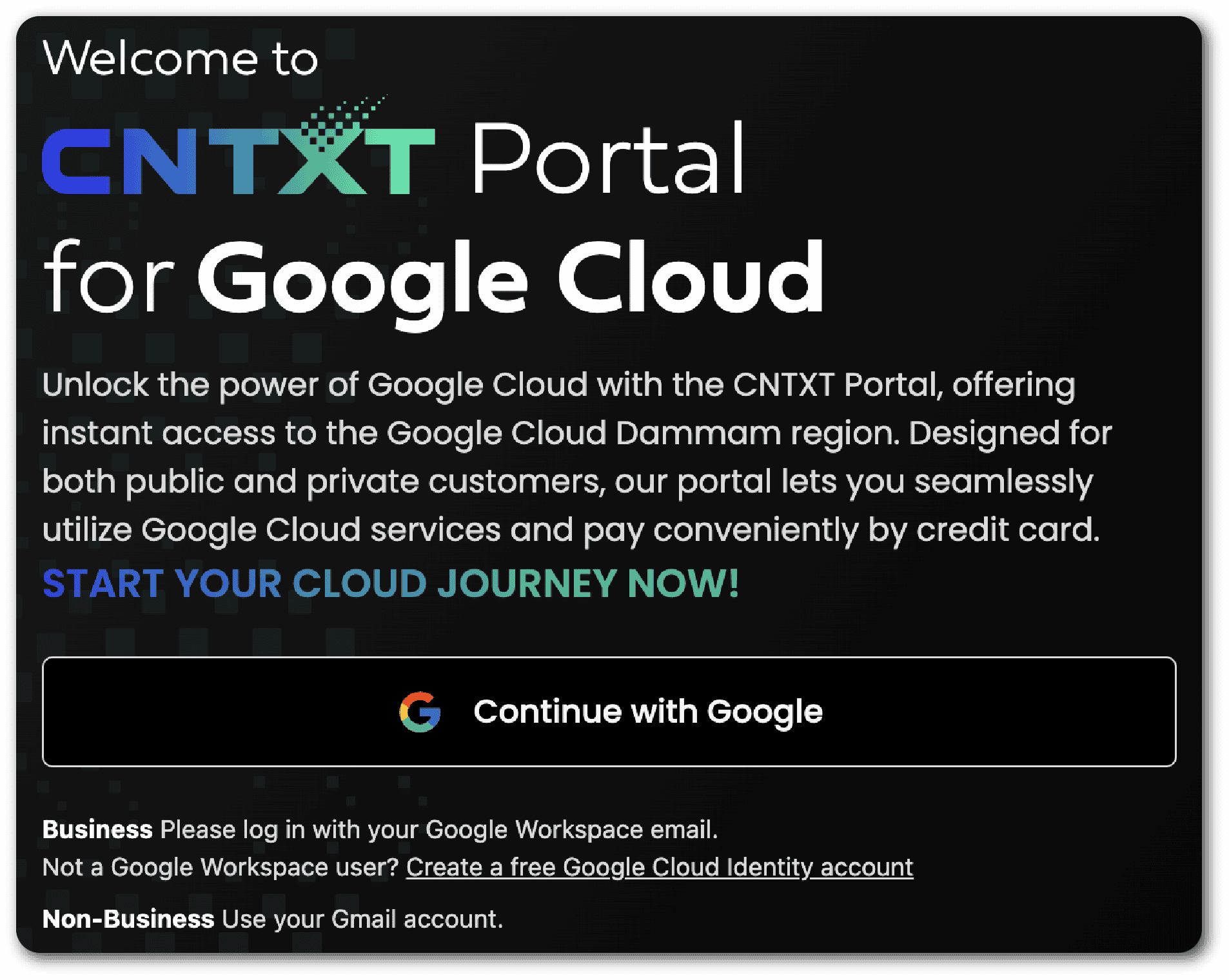Click the bold "Non-Business" label
The image size is (1229, 980).
pyautogui.click(x=128, y=919)
